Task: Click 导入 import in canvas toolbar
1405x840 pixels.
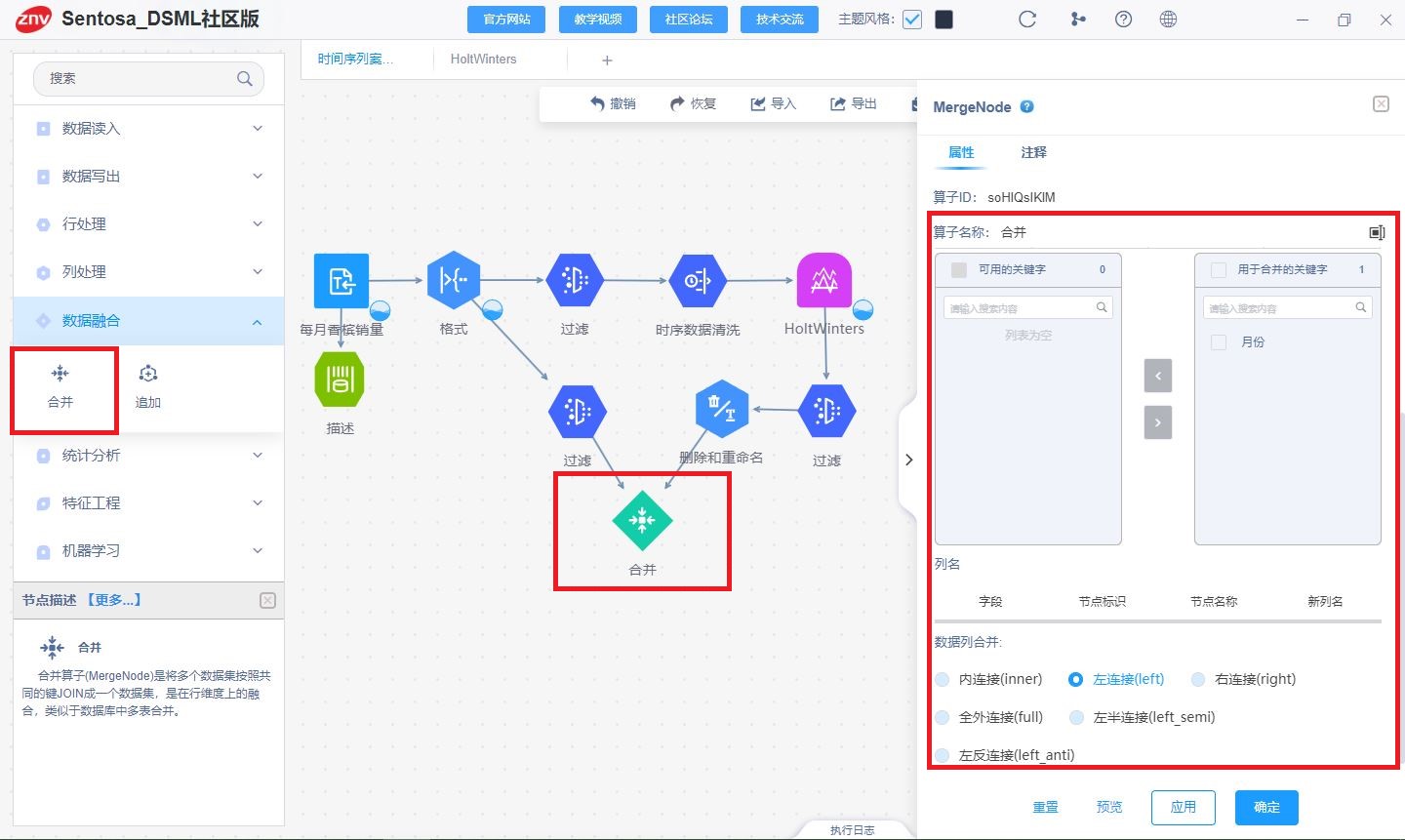Action: [x=773, y=103]
